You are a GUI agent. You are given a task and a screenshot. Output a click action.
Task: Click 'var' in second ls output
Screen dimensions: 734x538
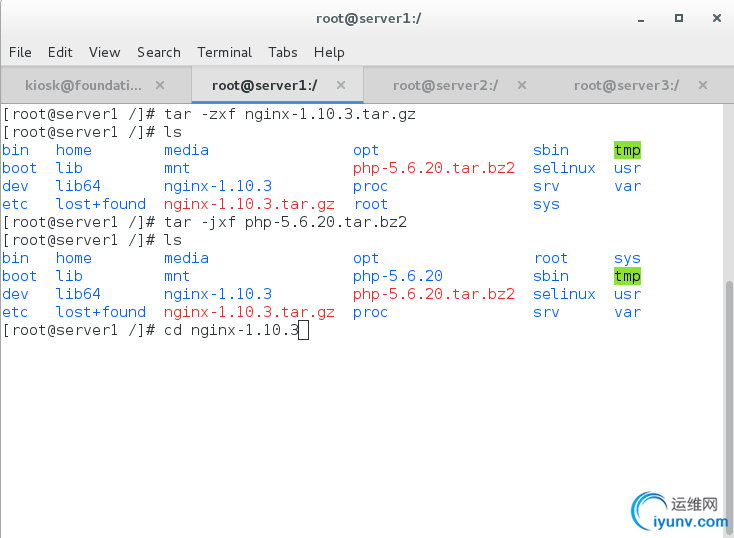point(627,312)
